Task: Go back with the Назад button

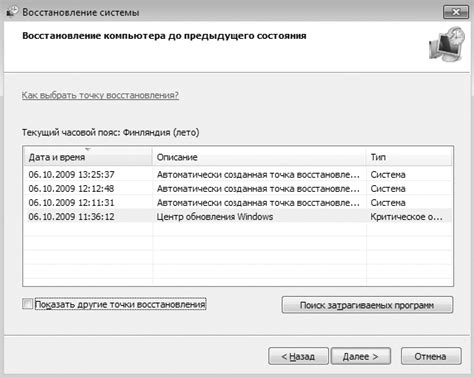Action: click(x=298, y=356)
